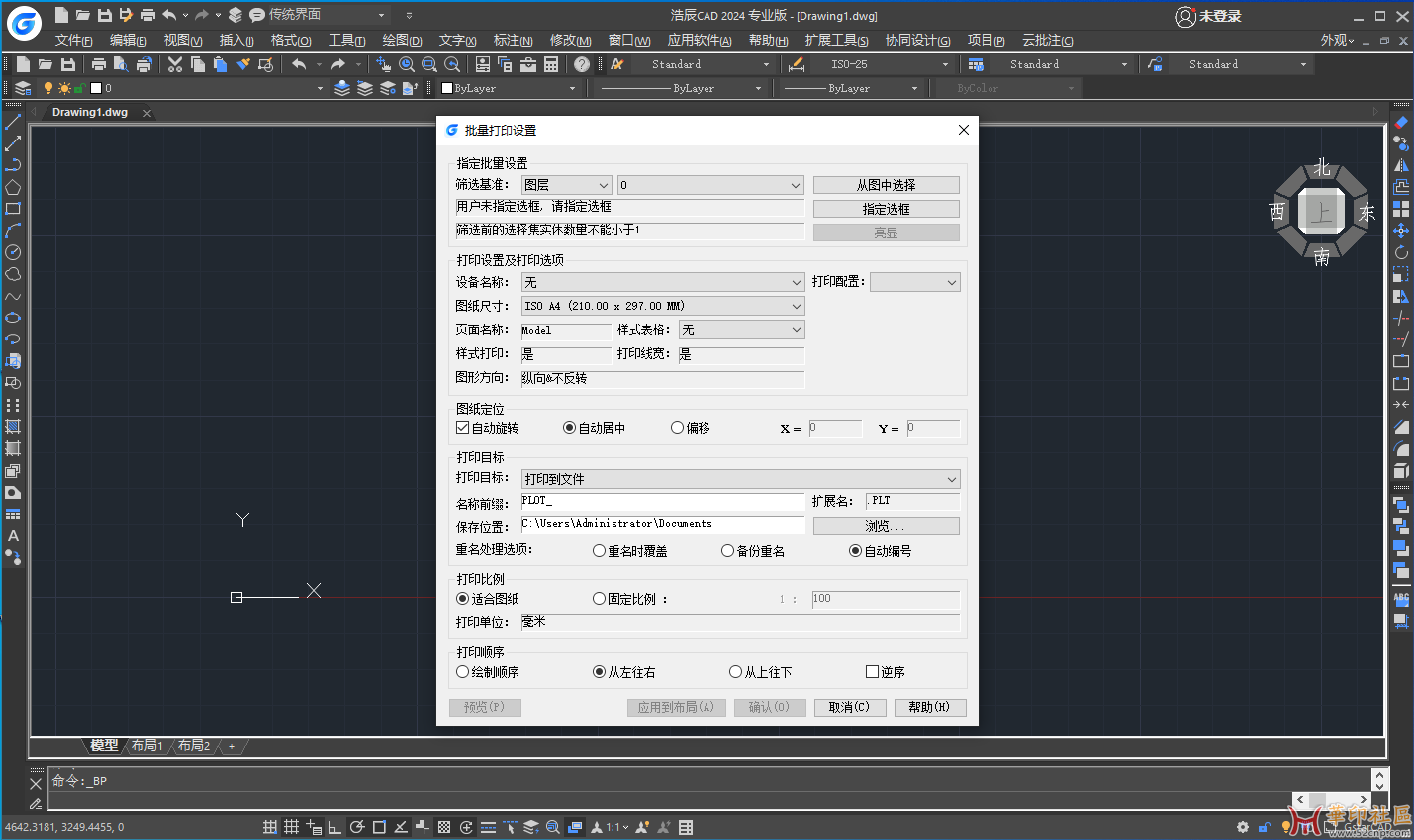The width and height of the screenshot is (1414, 840).
Task: Open the layer value '0' dropdown in dialog
Action: (x=710, y=185)
